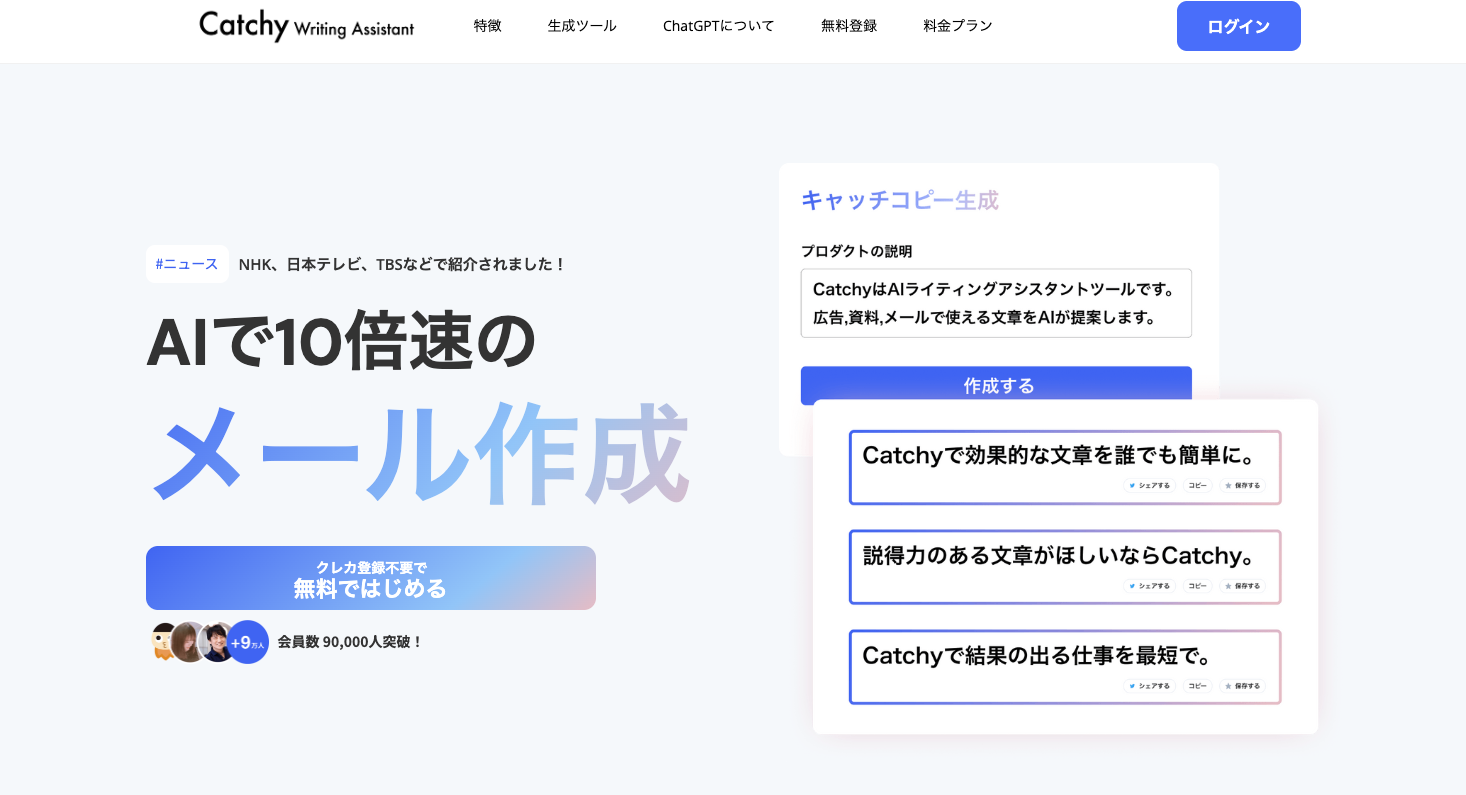
Task: Focus the product description text field
Action: click(x=996, y=303)
